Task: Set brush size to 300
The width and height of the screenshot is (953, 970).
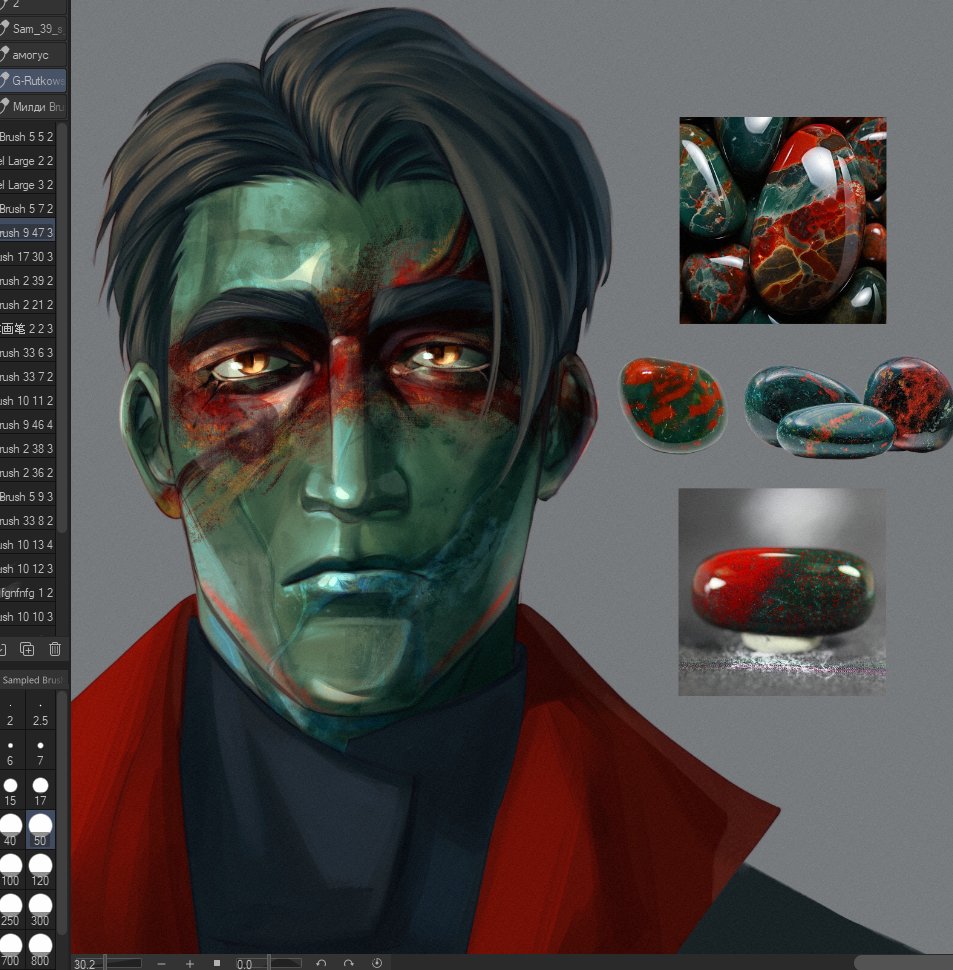Action: pyautogui.click(x=40, y=910)
